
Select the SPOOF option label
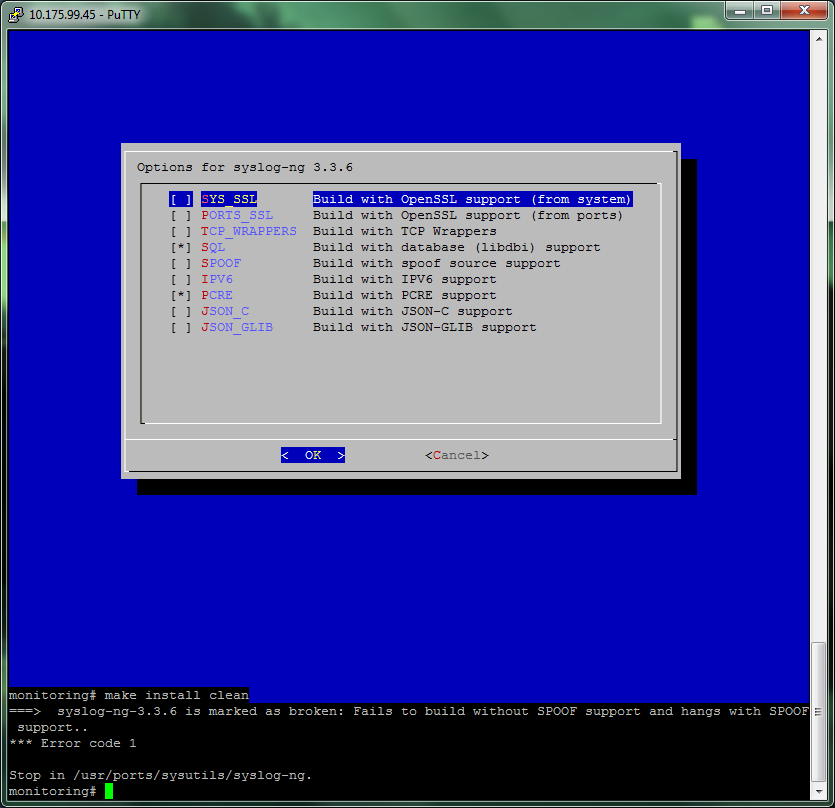[221, 263]
